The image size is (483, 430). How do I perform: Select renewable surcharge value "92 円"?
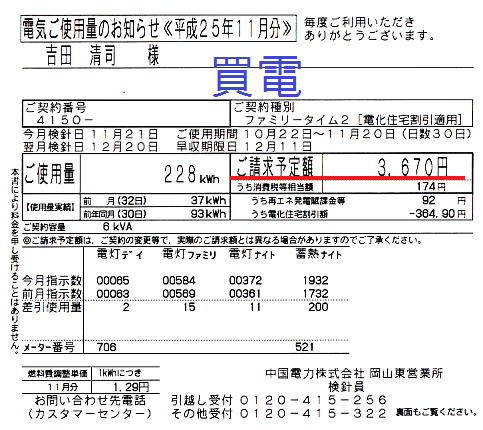tap(443, 200)
